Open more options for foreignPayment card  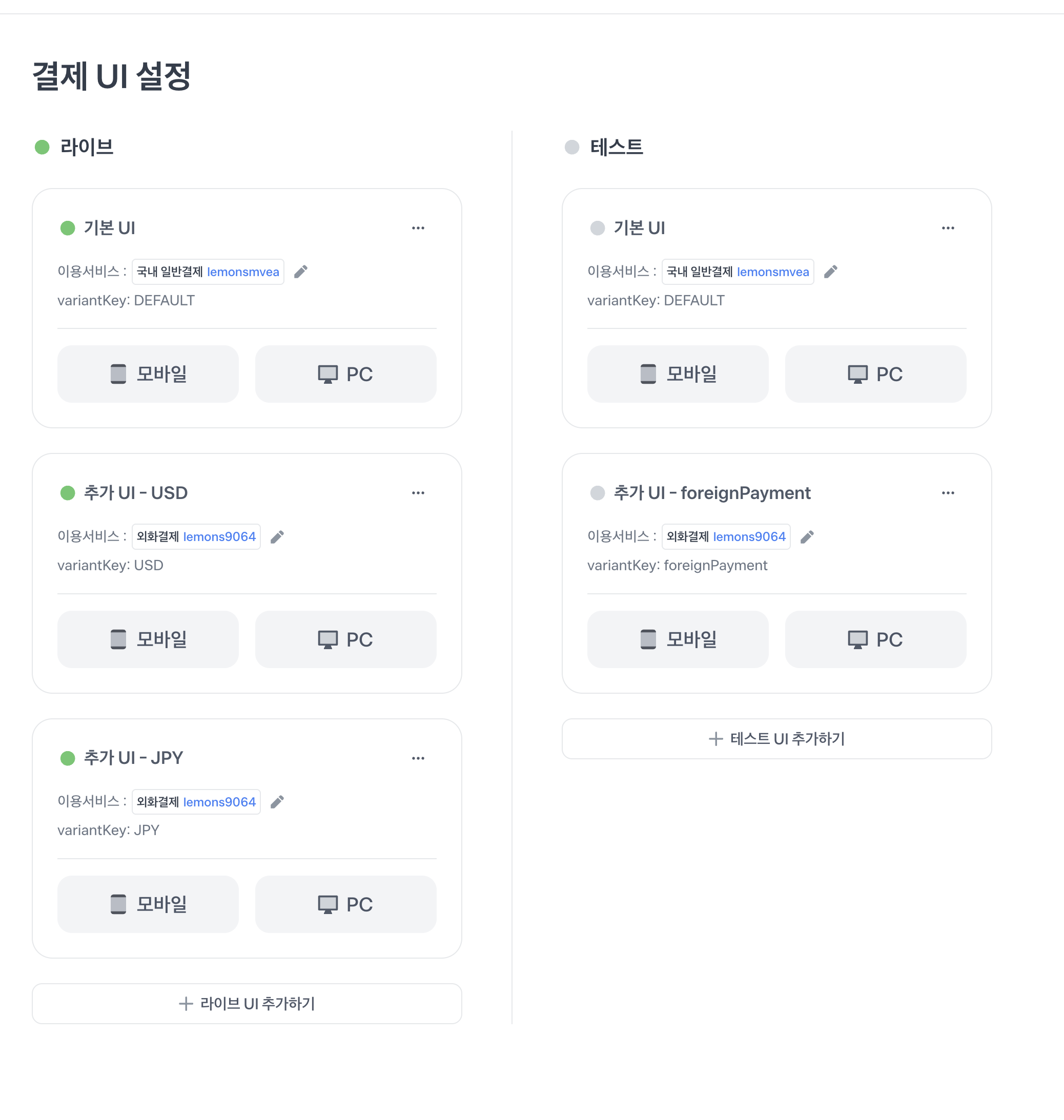[x=948, y=493]
